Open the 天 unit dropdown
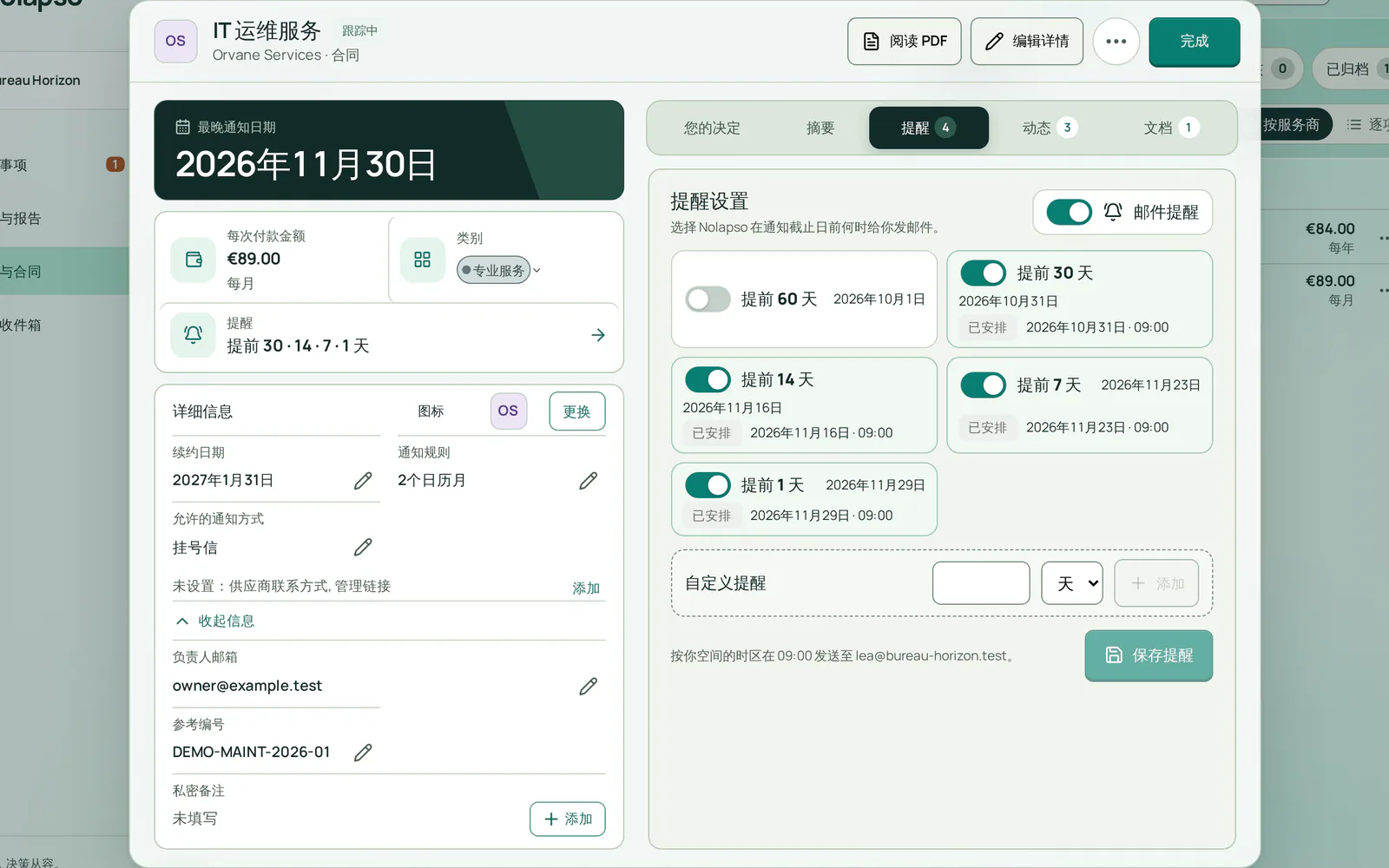Image resolution: width=1389 pixels, height=868 pixels. 1072,583
